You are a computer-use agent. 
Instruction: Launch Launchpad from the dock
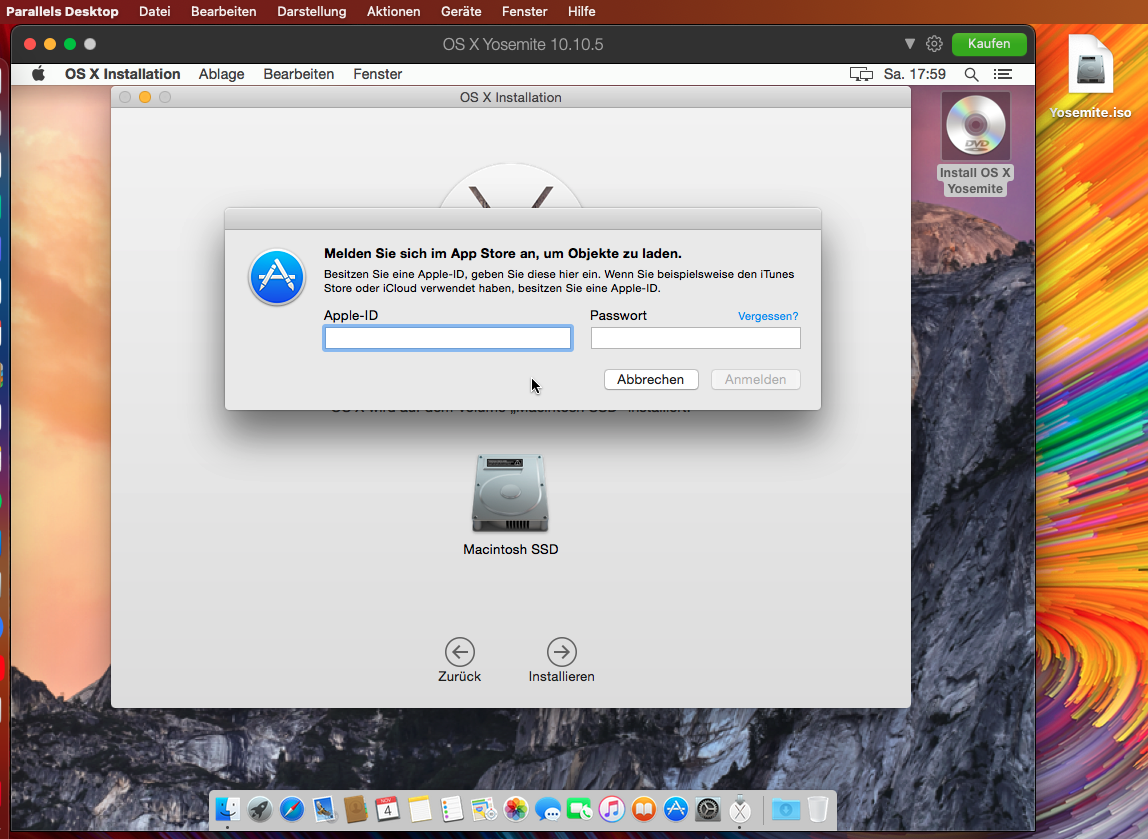coord(260,809)
